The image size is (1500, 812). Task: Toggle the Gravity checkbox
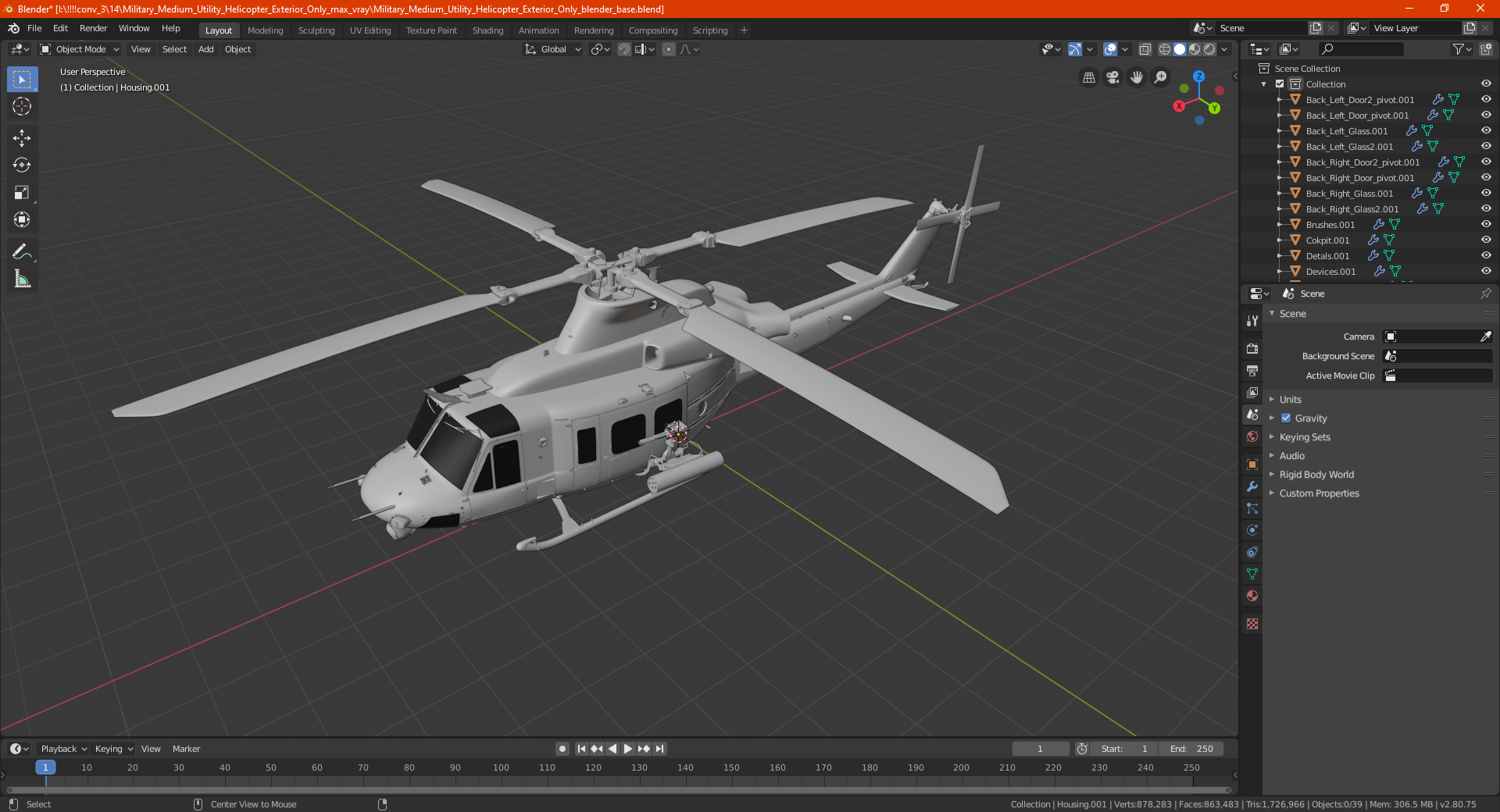pyautogui.click(x=1286, y=418)
